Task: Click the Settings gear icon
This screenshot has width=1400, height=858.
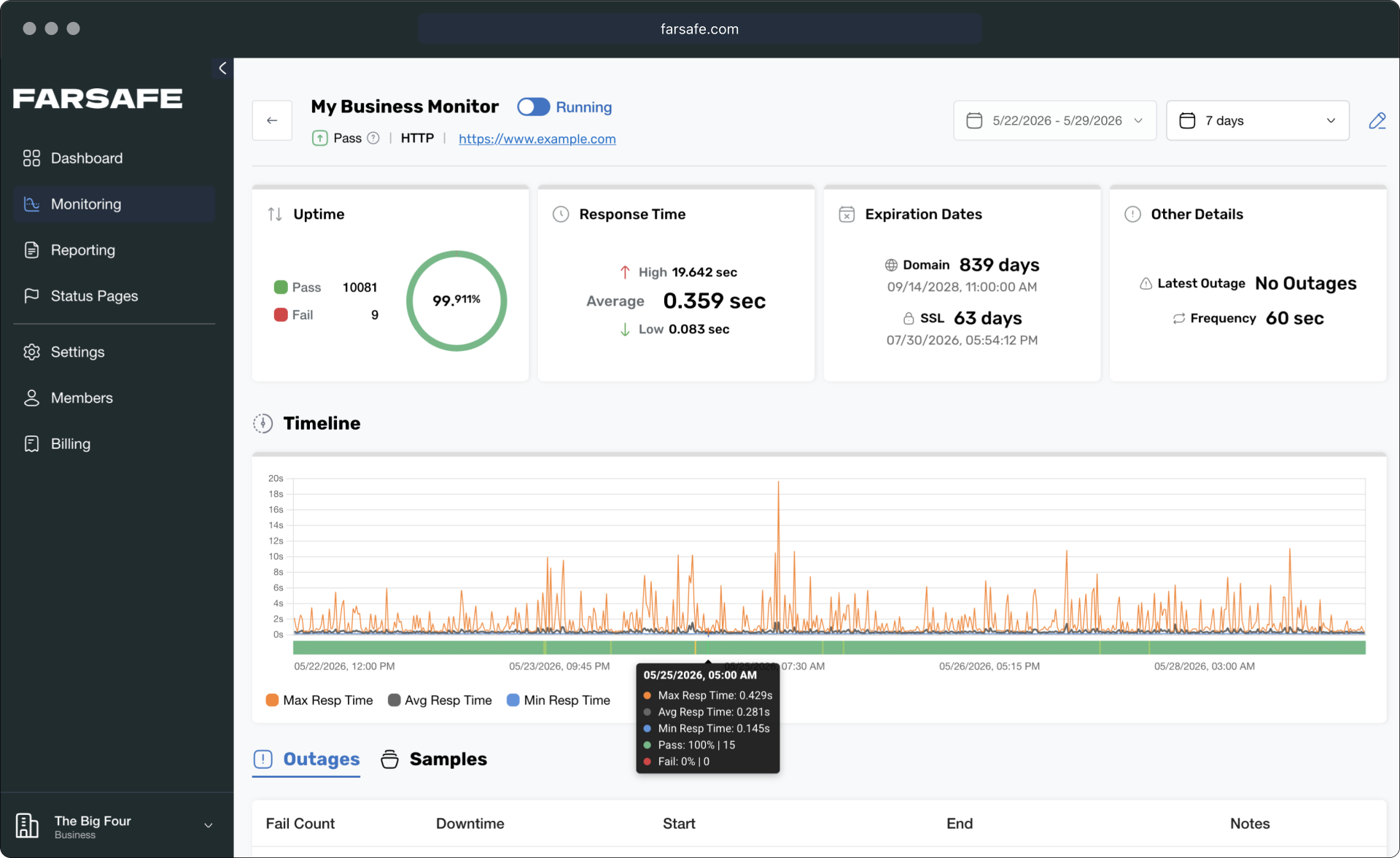Action: click(31, 352)
